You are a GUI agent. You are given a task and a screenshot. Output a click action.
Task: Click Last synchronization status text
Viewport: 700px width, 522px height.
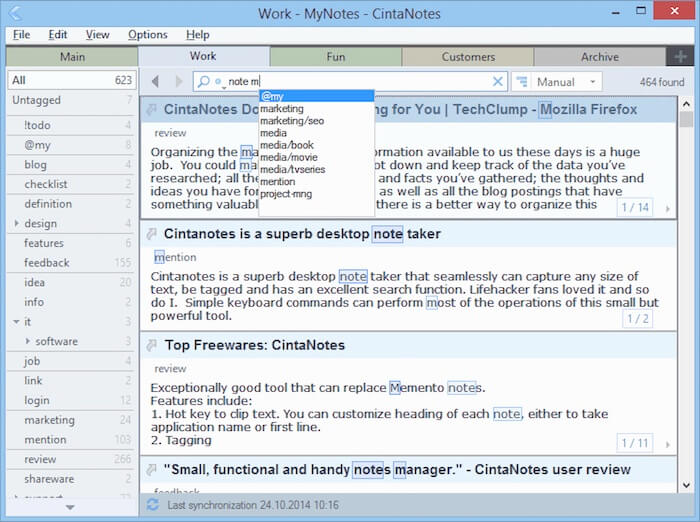tap(253, 505)
